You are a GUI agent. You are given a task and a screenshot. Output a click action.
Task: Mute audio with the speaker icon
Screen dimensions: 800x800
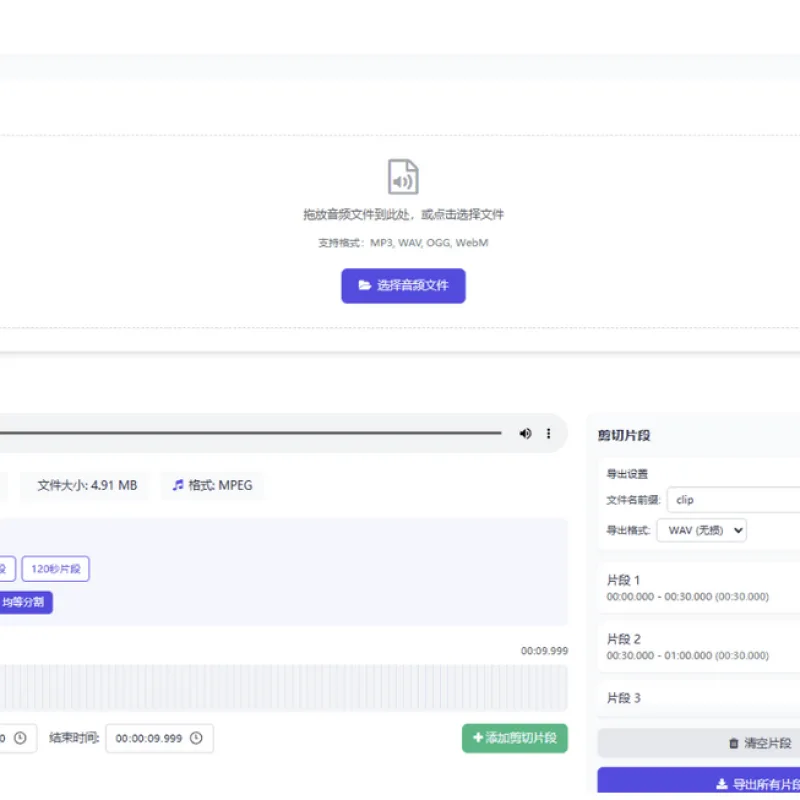tap(525, 434)
